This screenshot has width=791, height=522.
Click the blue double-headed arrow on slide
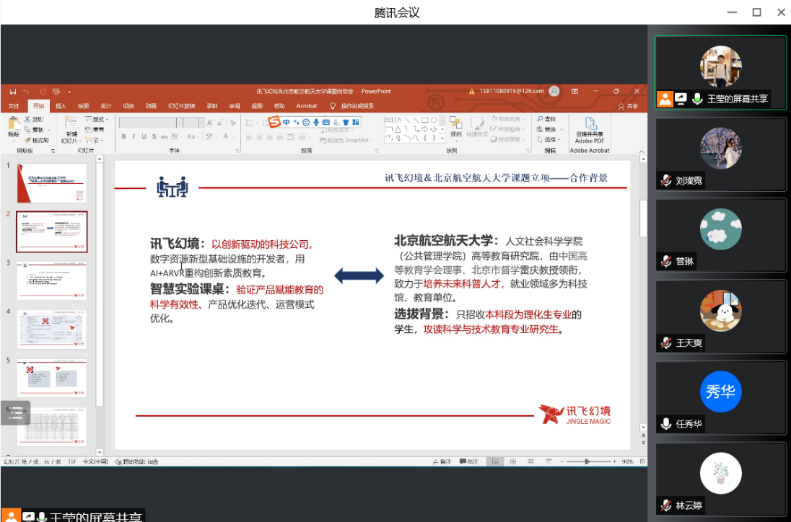coord(358,275)
